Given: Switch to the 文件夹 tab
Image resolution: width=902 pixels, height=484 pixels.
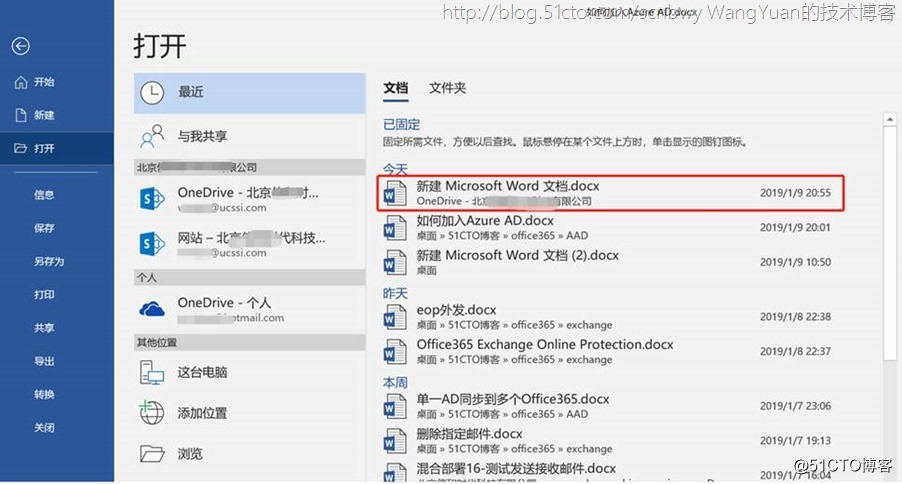Looking at the screenshot, I should (448, 88).
